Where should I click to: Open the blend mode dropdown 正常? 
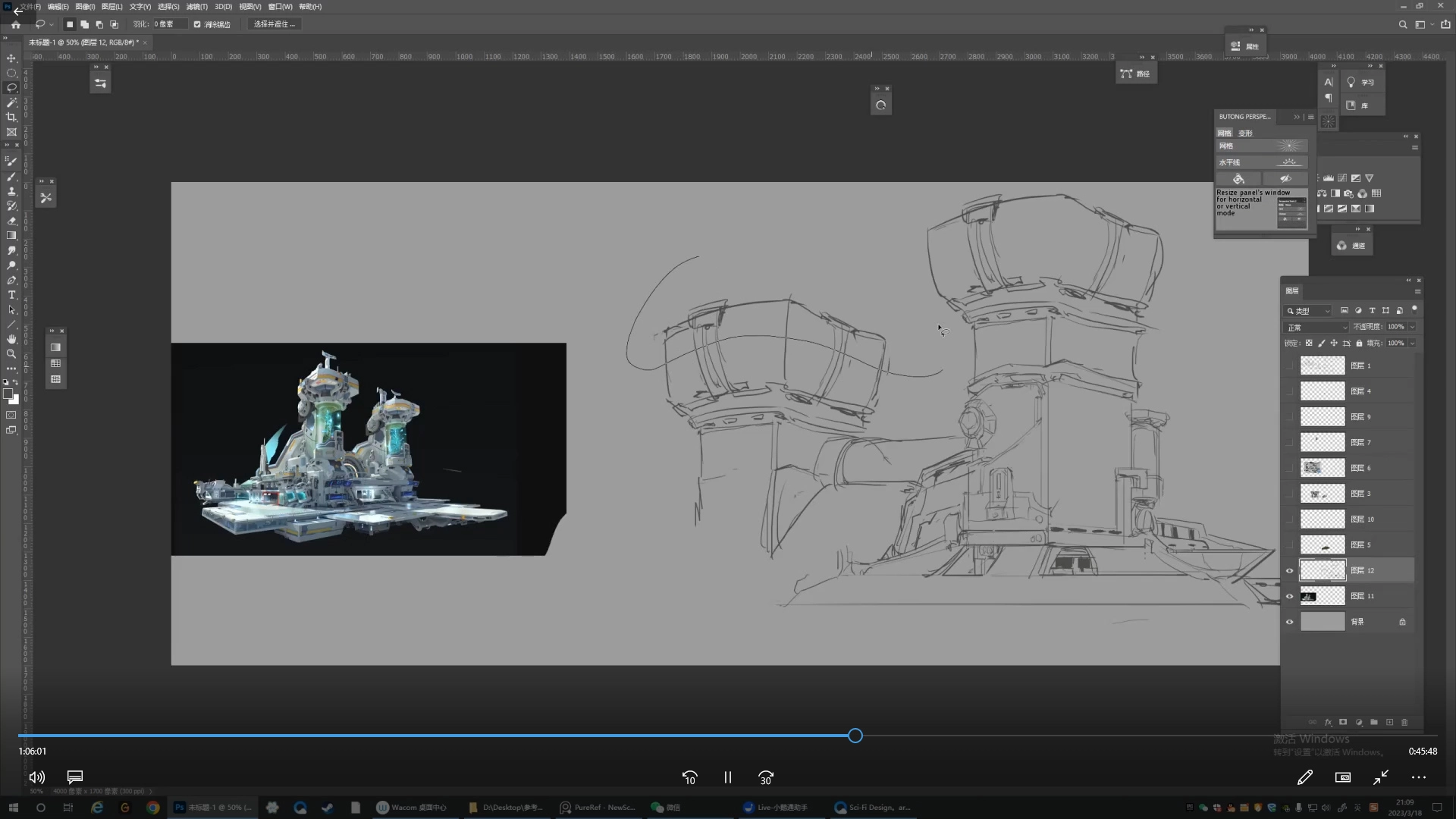pos(1316,327)
